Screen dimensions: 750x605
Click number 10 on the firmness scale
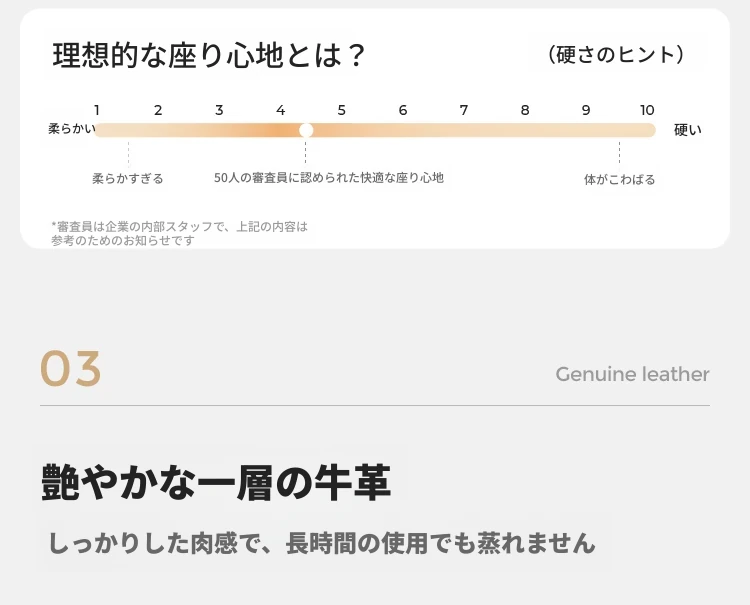(647, 110)
